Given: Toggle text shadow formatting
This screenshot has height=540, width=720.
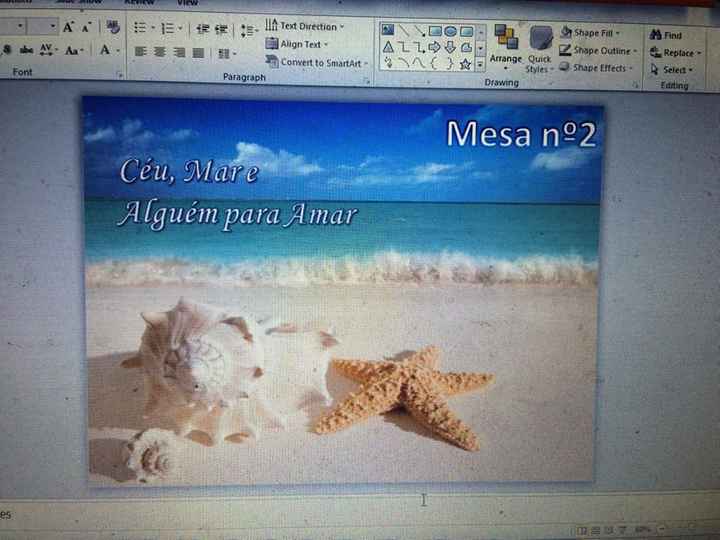Looking at the screenshot, I should coord(7,50).
